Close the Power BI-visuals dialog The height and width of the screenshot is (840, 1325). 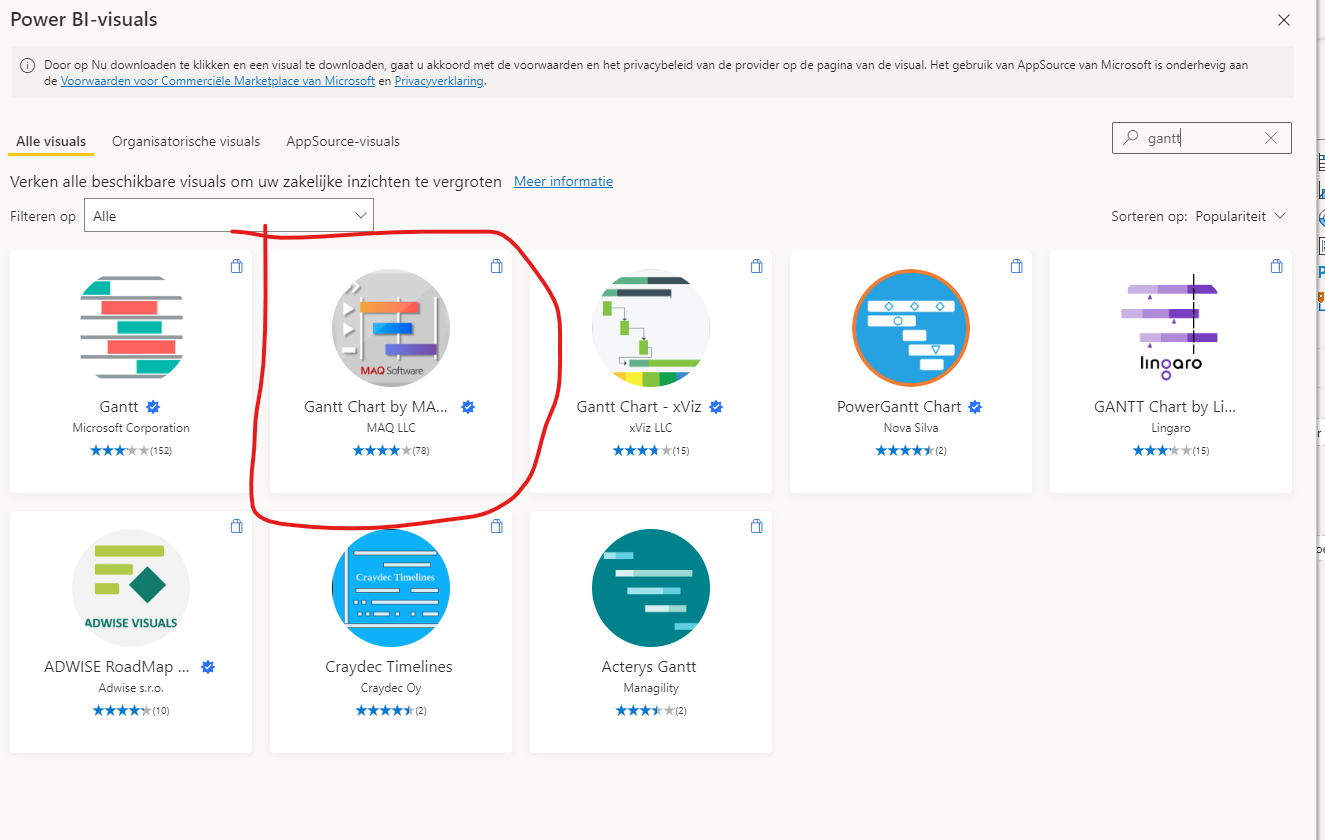[x=1284, y=20]
